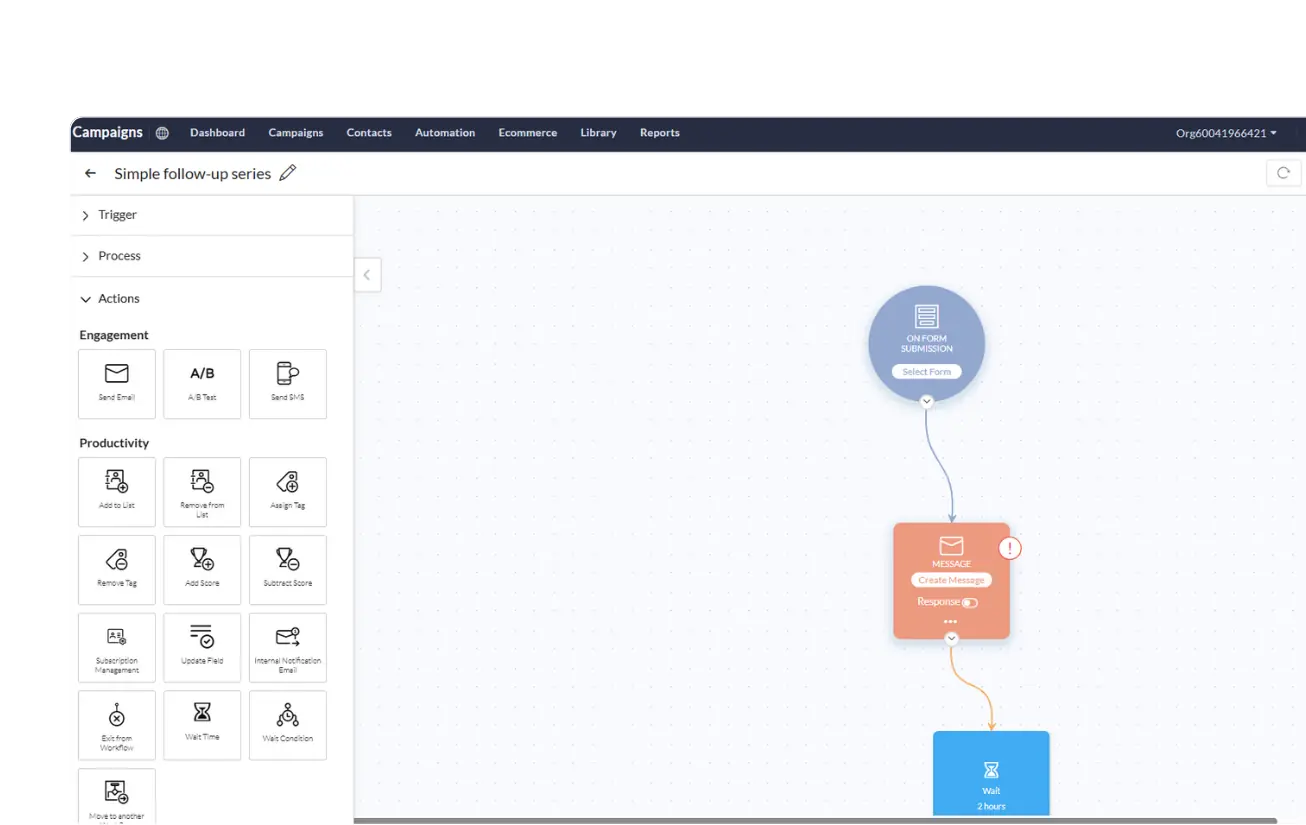Viewport: 1306px width, 825px height.
Task: Collapse the left sidebar panel arrow
Action: [x=367, y=274]
